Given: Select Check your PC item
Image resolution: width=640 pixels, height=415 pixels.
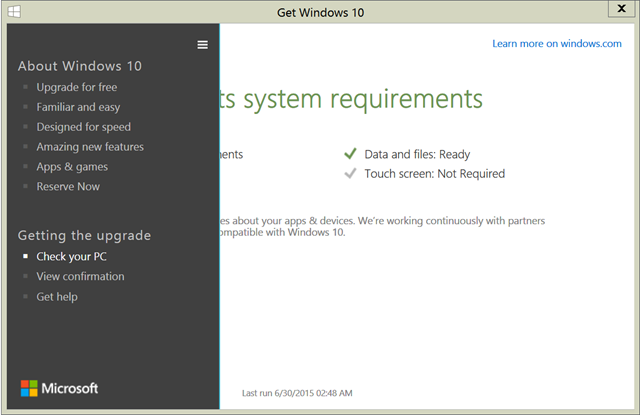Looking at the screenshot, I should tap(71, 257).
